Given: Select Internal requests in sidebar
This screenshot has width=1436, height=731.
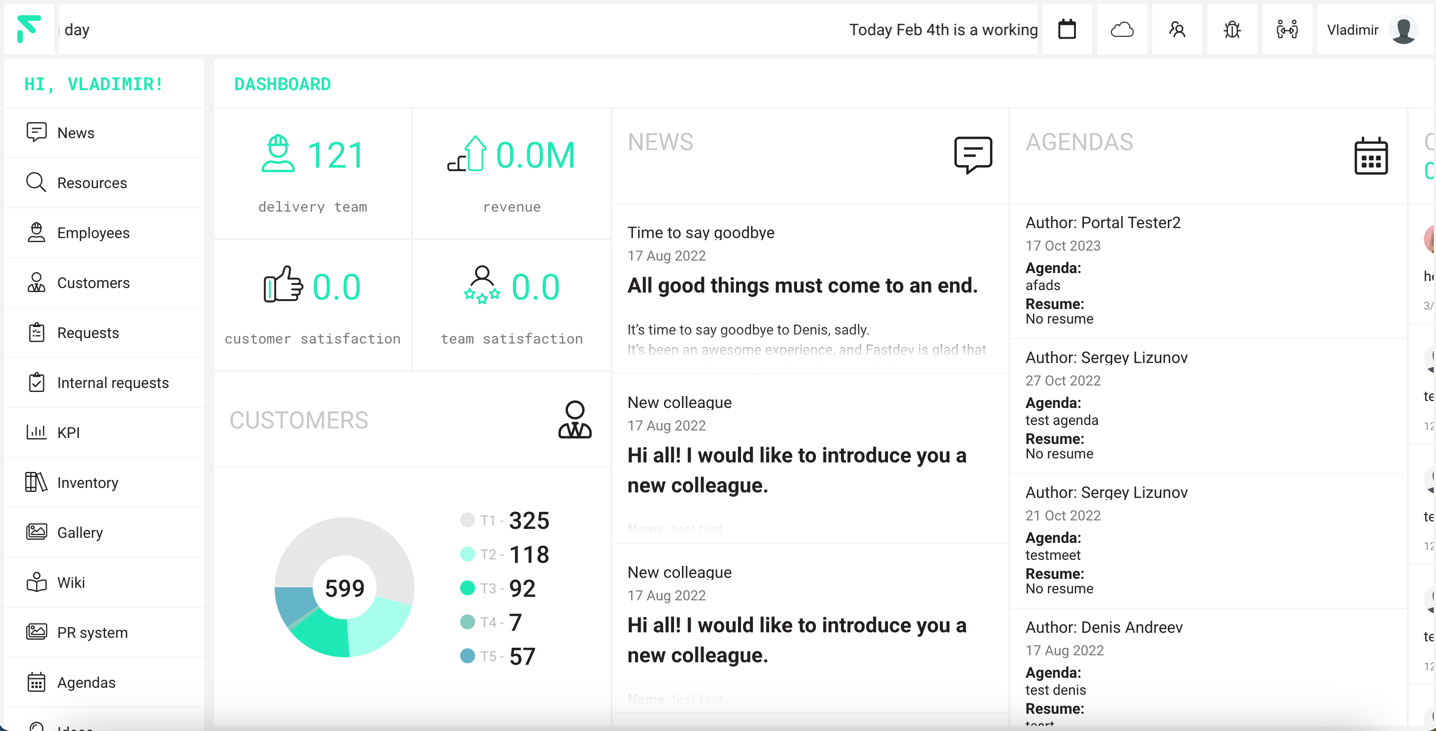Looking at the screenshot, I should pyautogui.click(x=112, y=383).
